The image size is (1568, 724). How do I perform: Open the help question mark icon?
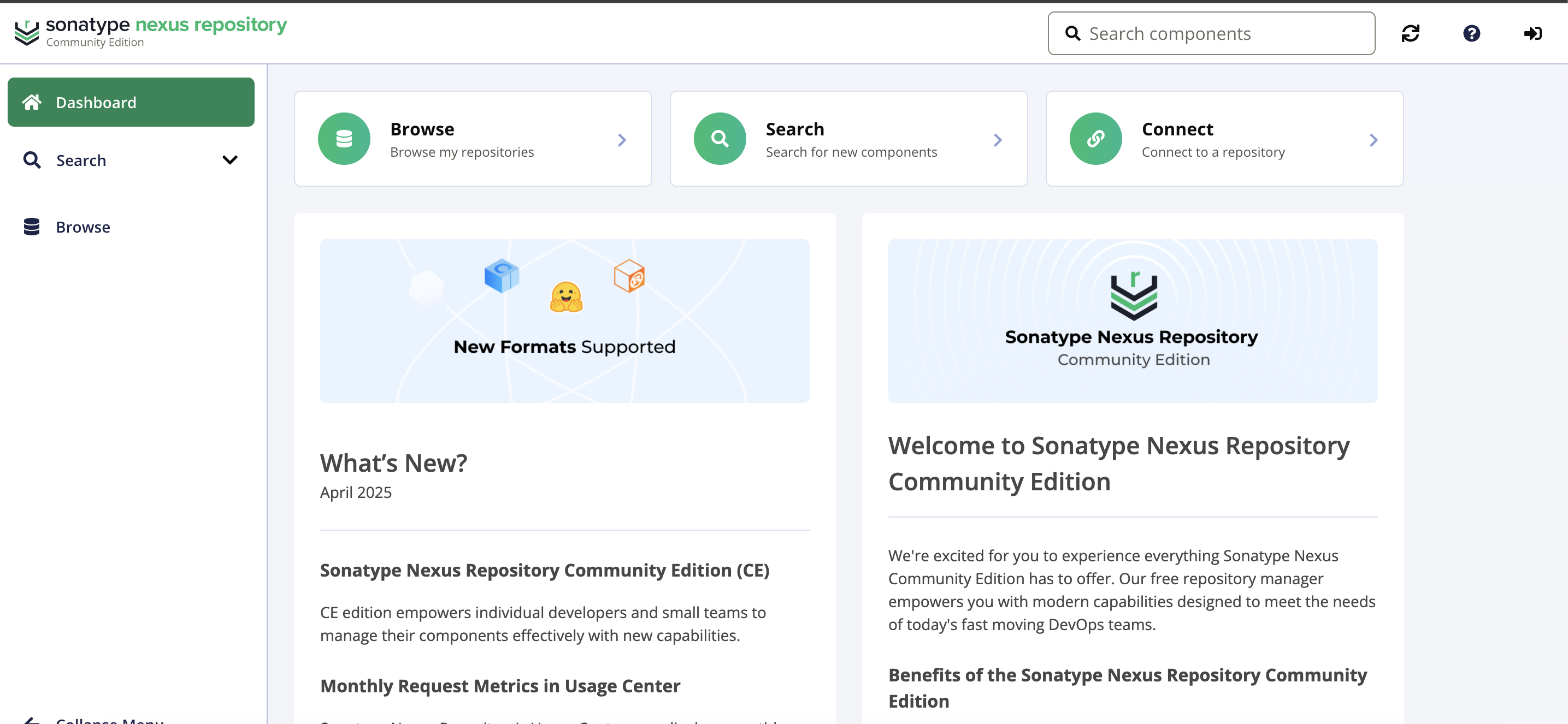coord(1471,33)
